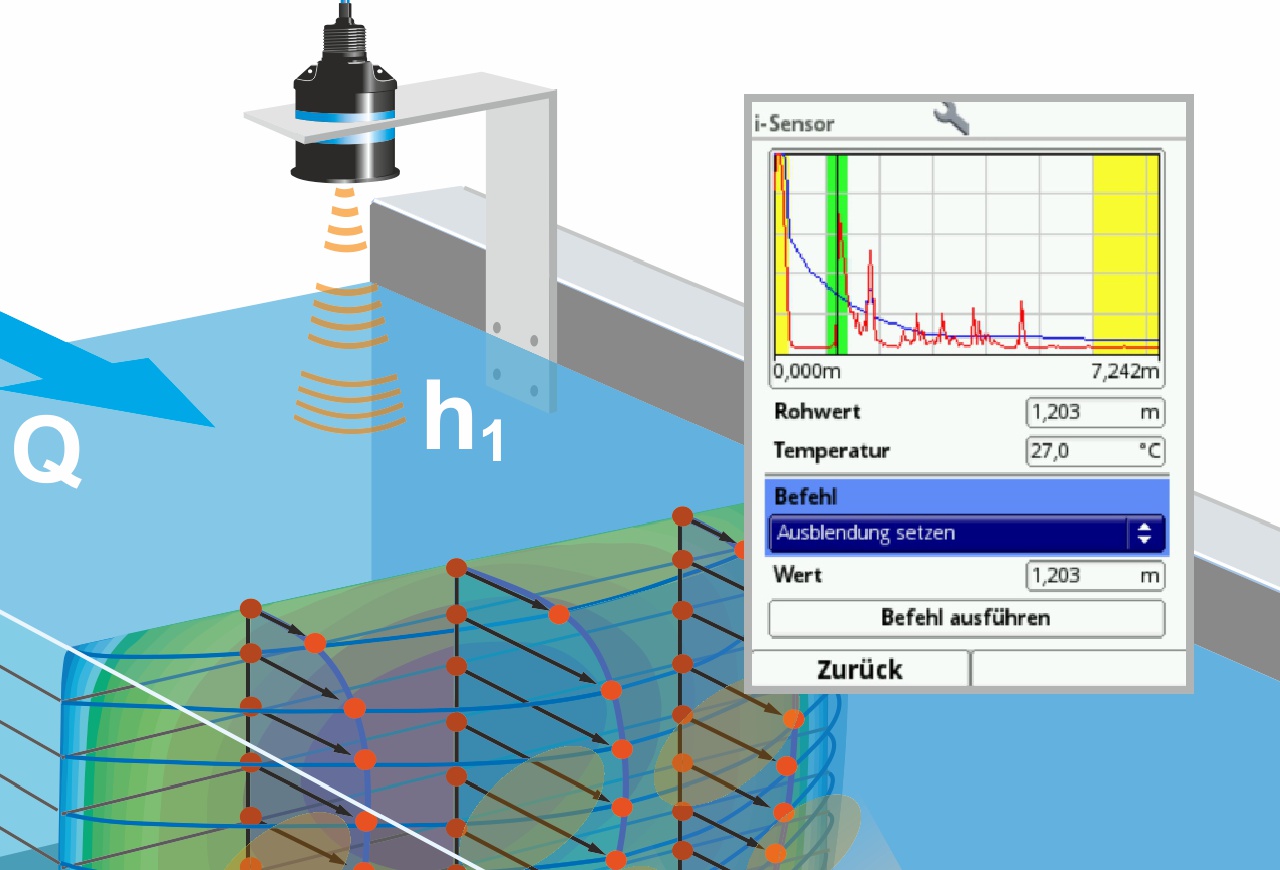
Task: Click the 7,242m axis label
Action: (x=1125, y=372)
